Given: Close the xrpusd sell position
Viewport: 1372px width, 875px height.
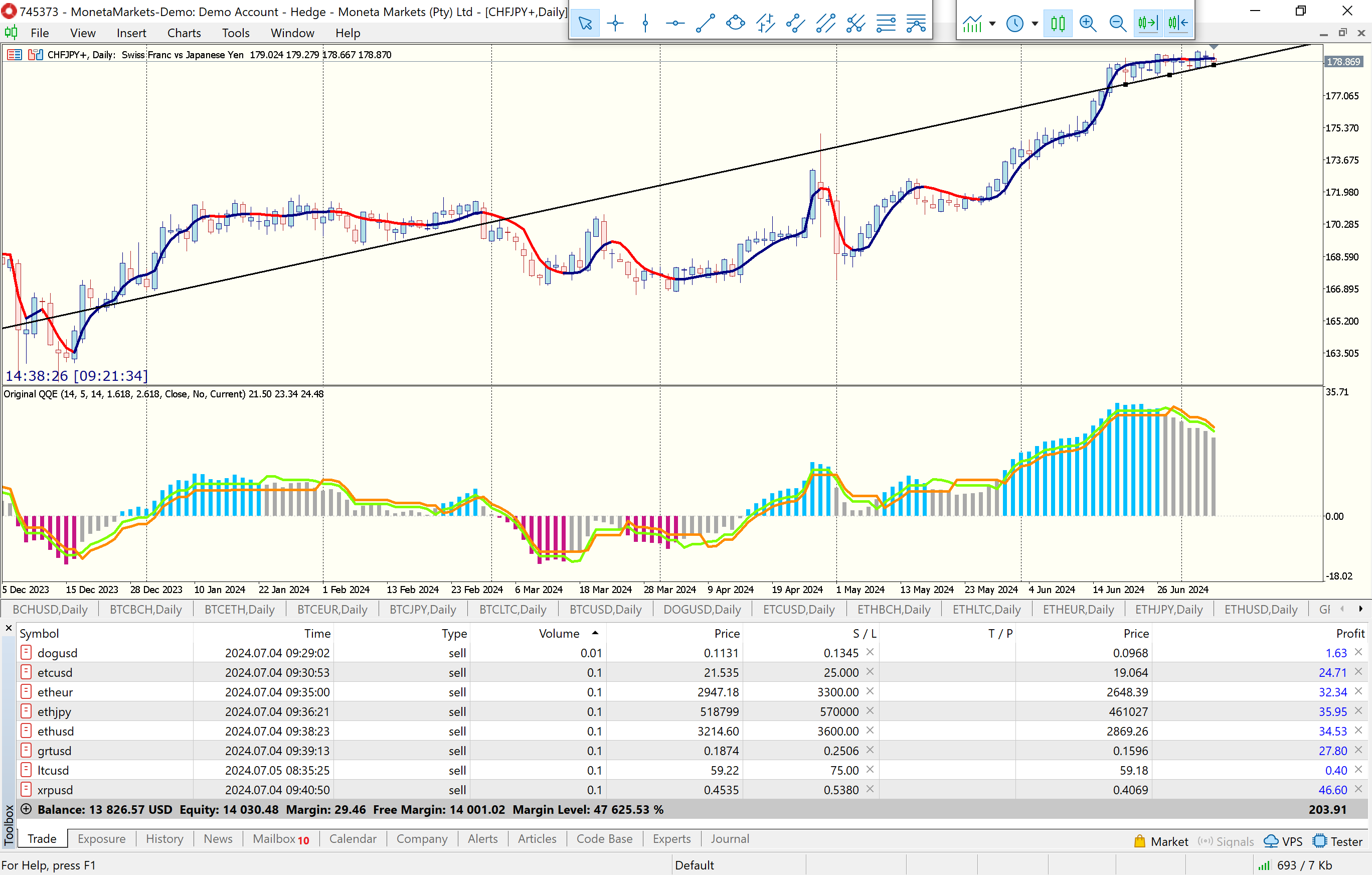Looking at the screenshot, I should tap(1358, 790).
